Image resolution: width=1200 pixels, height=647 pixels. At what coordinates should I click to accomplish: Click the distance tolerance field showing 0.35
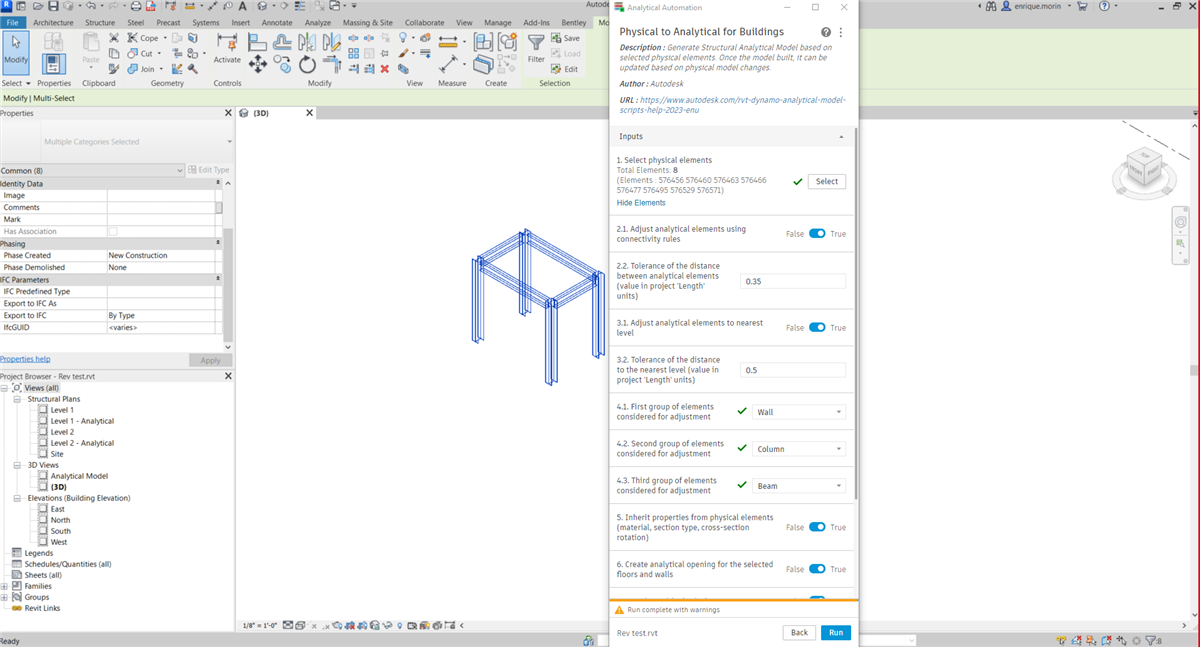(793, 282)
